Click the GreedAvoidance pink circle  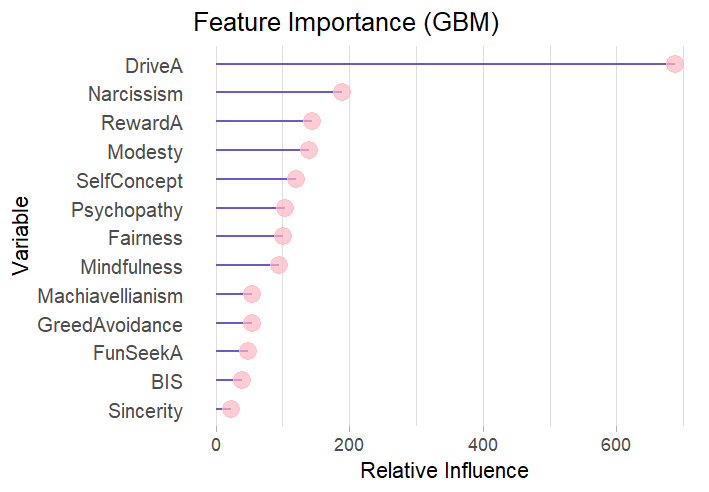point(252,323)
